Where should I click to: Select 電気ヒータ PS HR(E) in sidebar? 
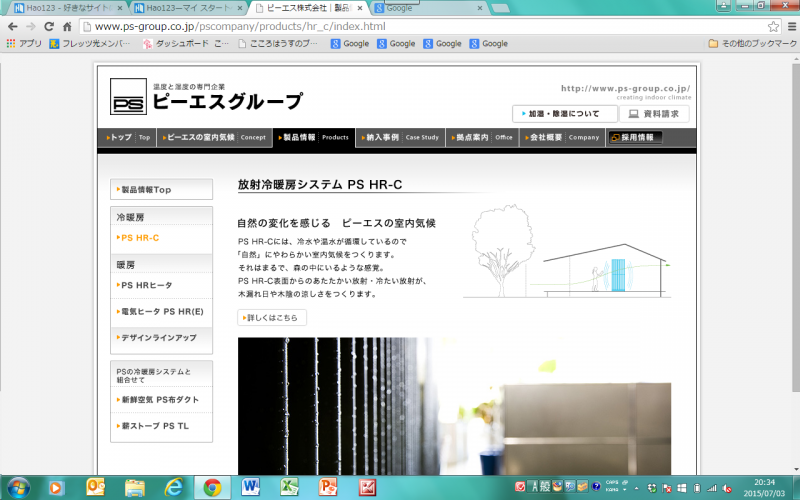point(161,311)
